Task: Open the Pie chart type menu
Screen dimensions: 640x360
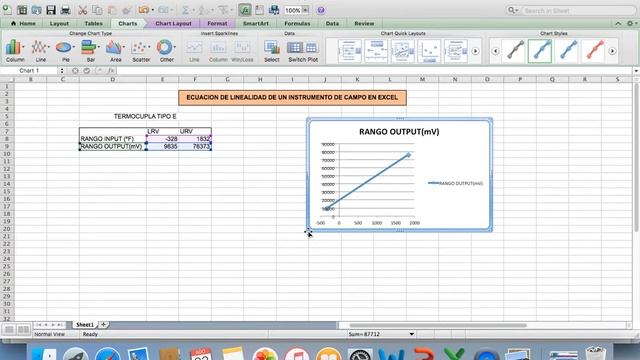Action: (65, 51)
